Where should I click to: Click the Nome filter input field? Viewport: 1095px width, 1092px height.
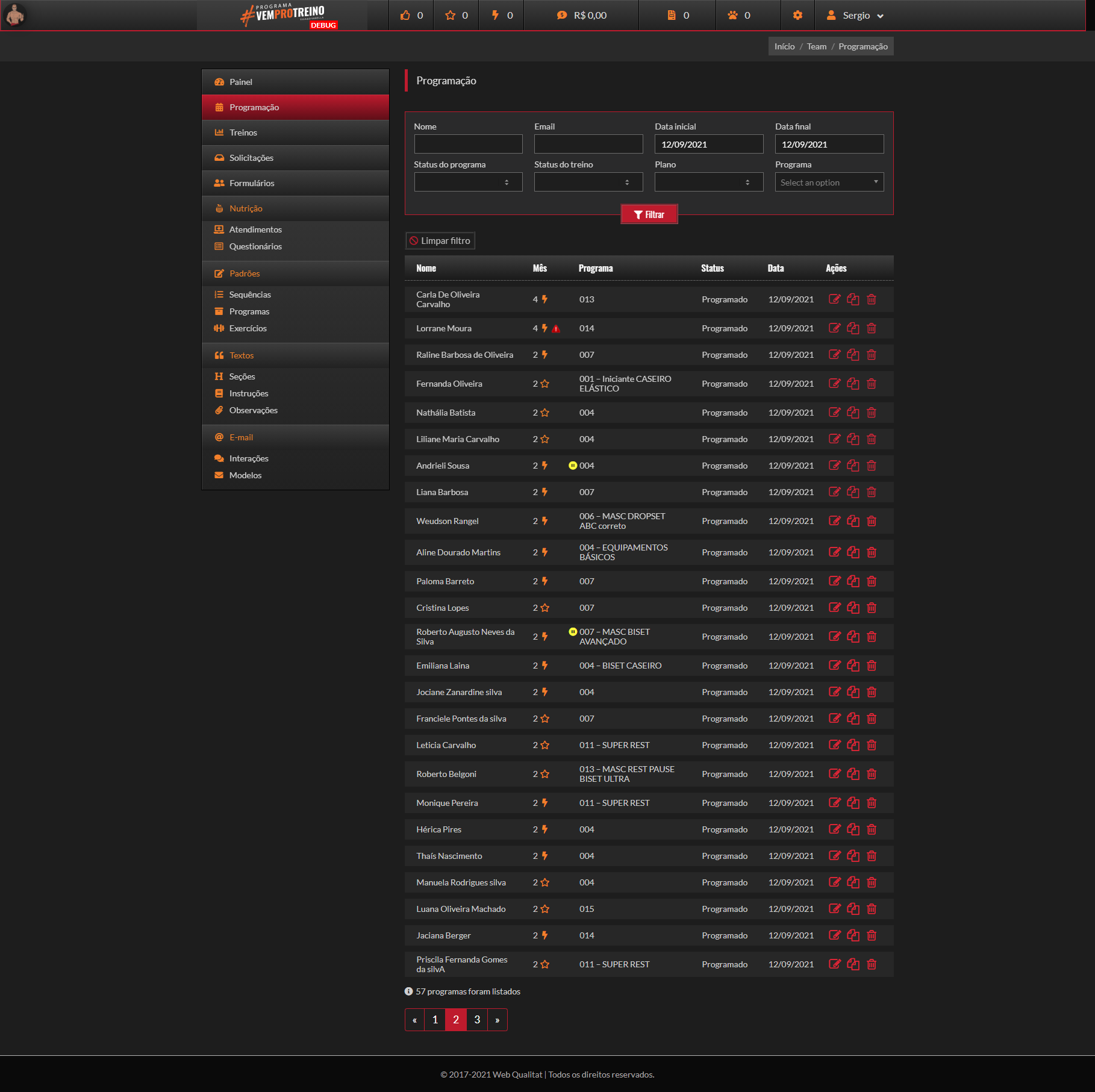click(468, 145)
